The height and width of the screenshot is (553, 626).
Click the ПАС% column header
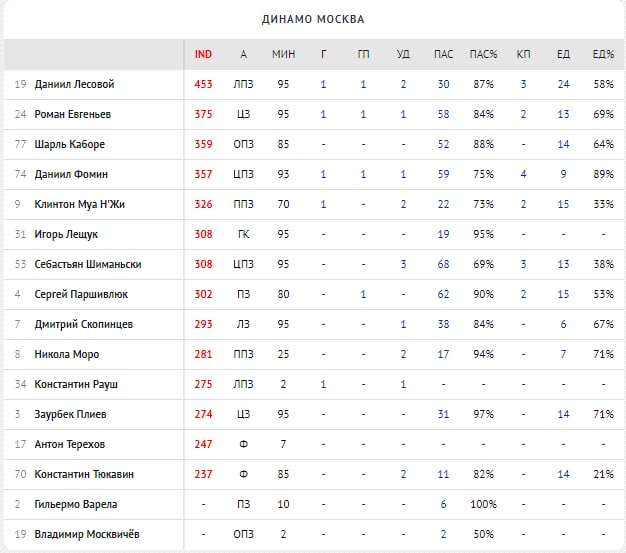point(483,54)
